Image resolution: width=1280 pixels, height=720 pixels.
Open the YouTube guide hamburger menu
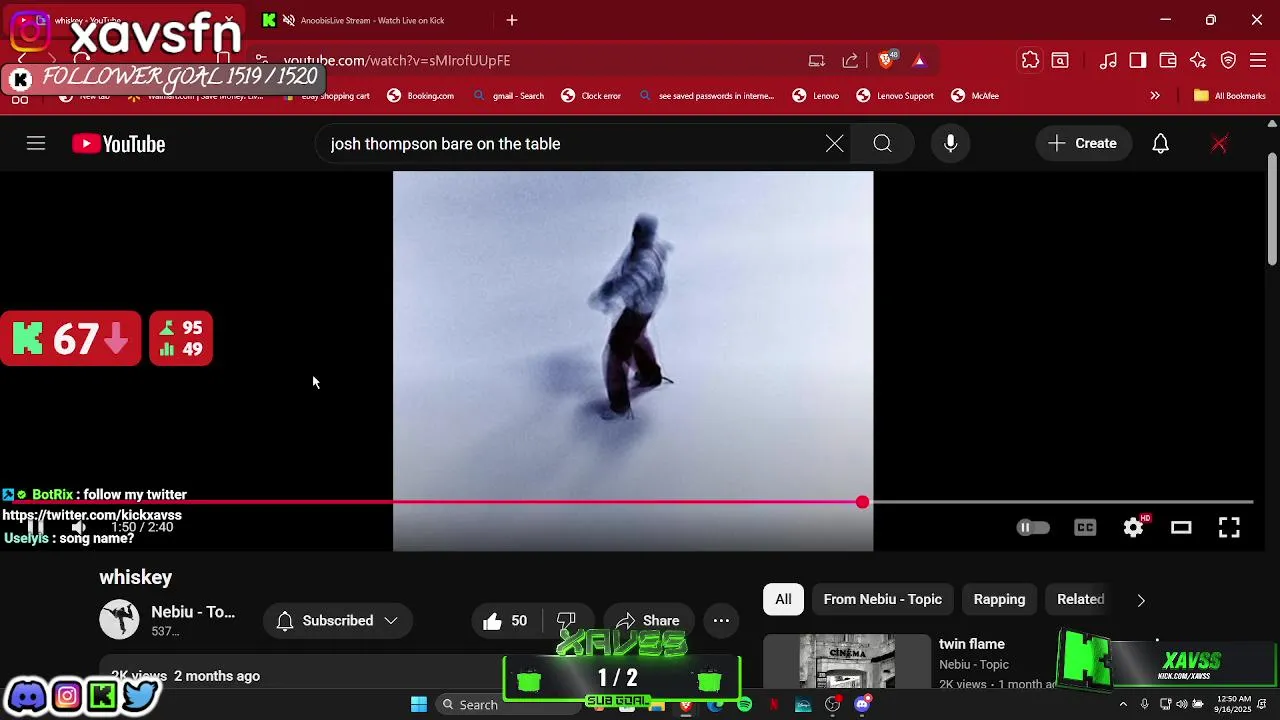coord(36,144)
